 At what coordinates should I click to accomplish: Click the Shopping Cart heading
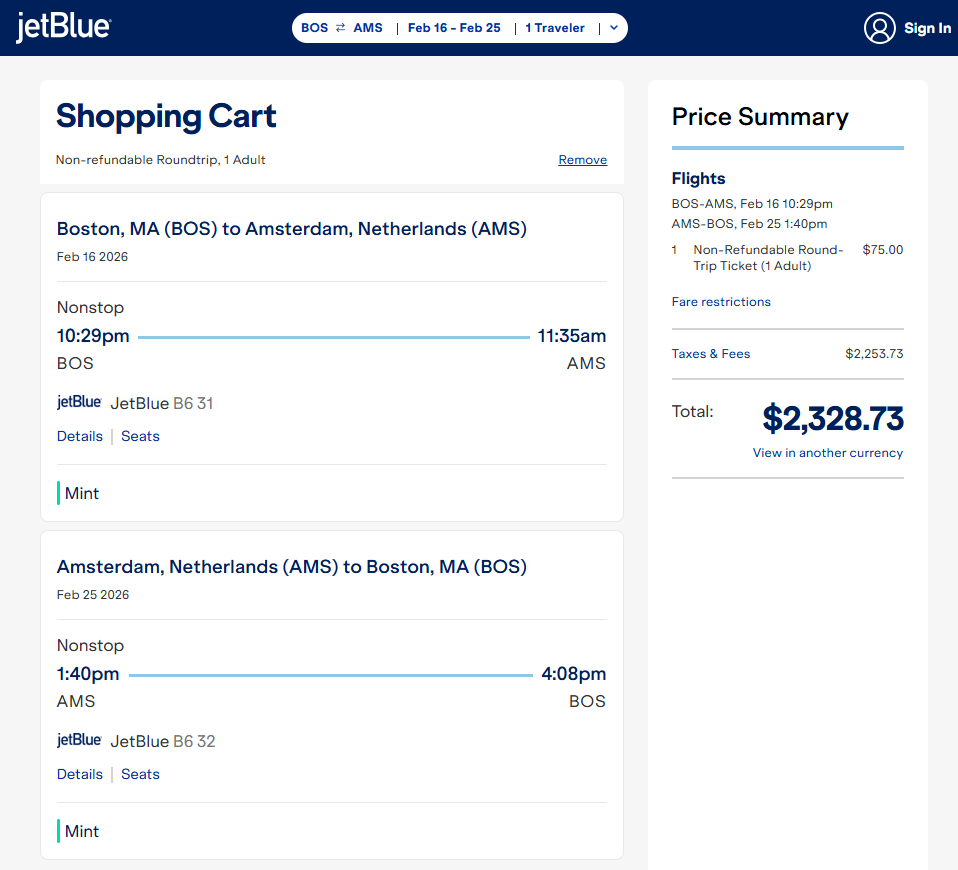166,116
